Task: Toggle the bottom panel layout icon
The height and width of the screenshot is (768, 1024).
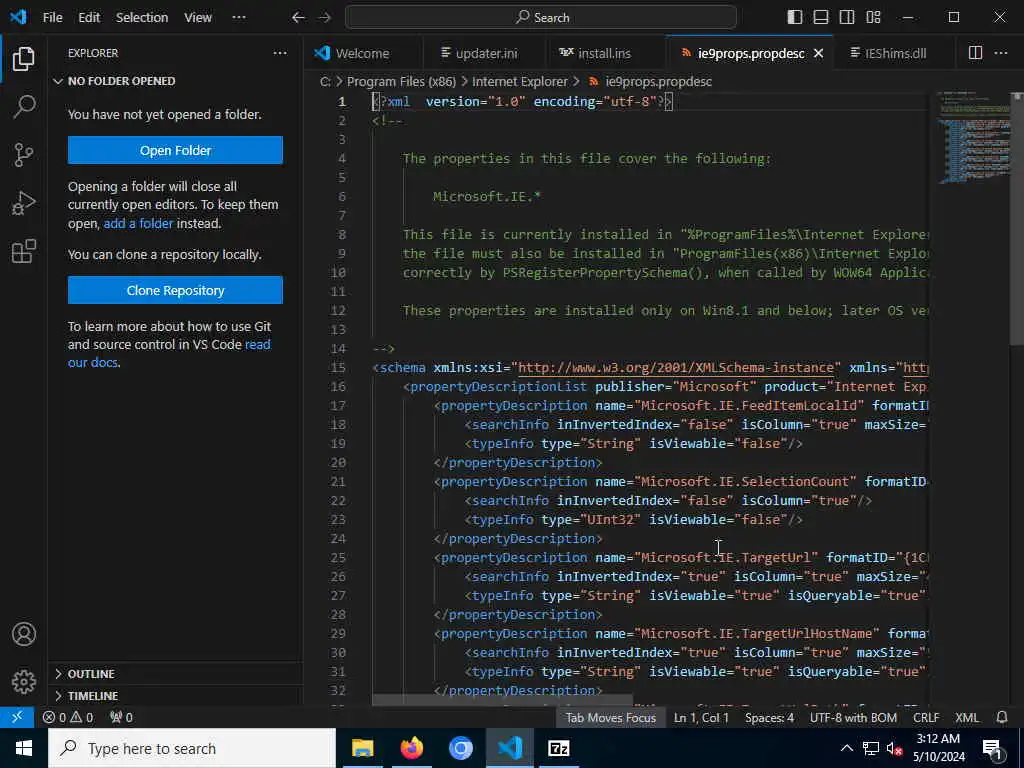Action: point(821,18)
